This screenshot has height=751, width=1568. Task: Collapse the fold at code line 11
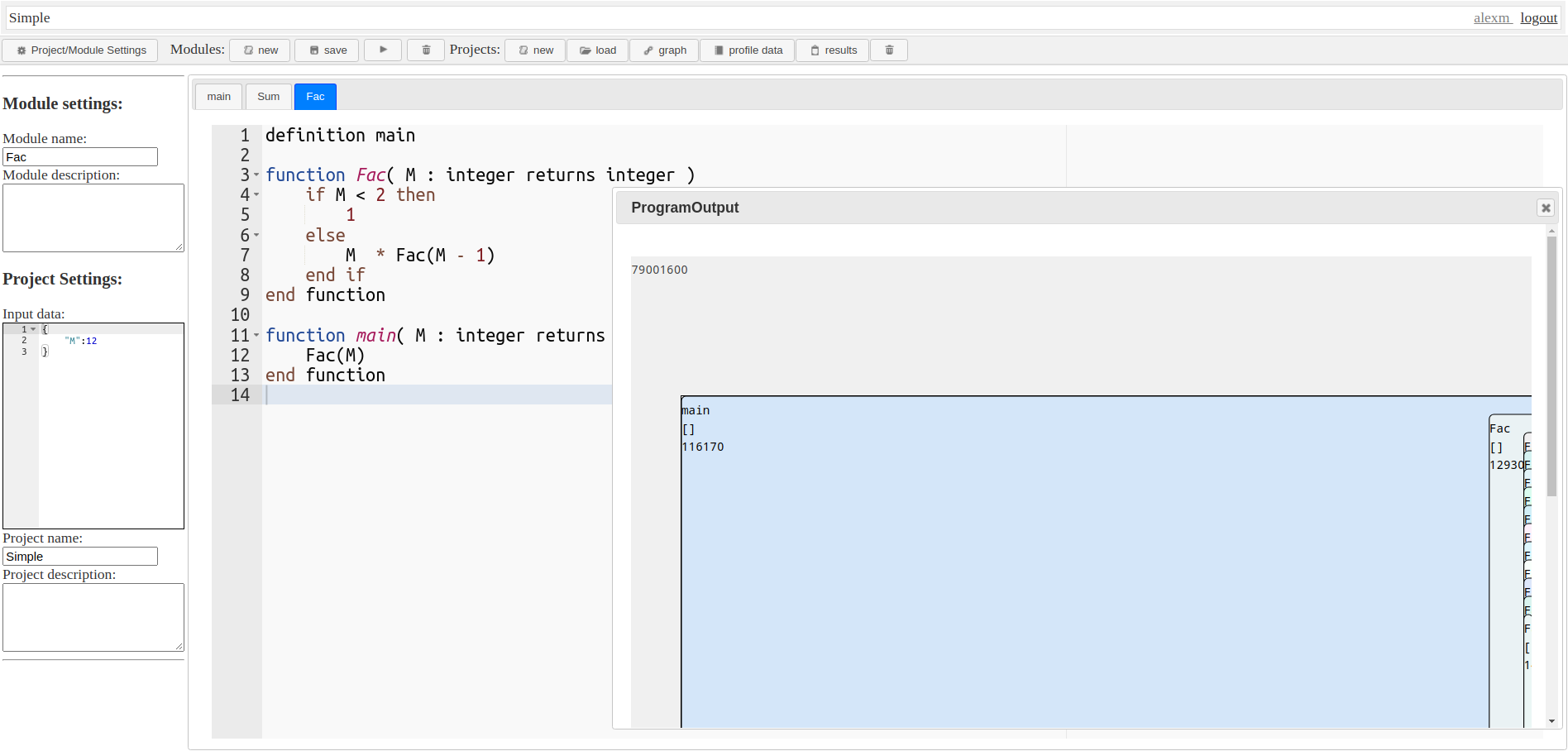256,335
